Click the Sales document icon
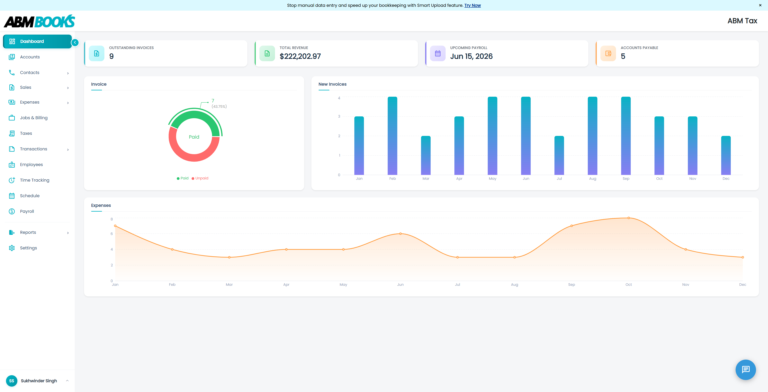 (x=12, y=88)
